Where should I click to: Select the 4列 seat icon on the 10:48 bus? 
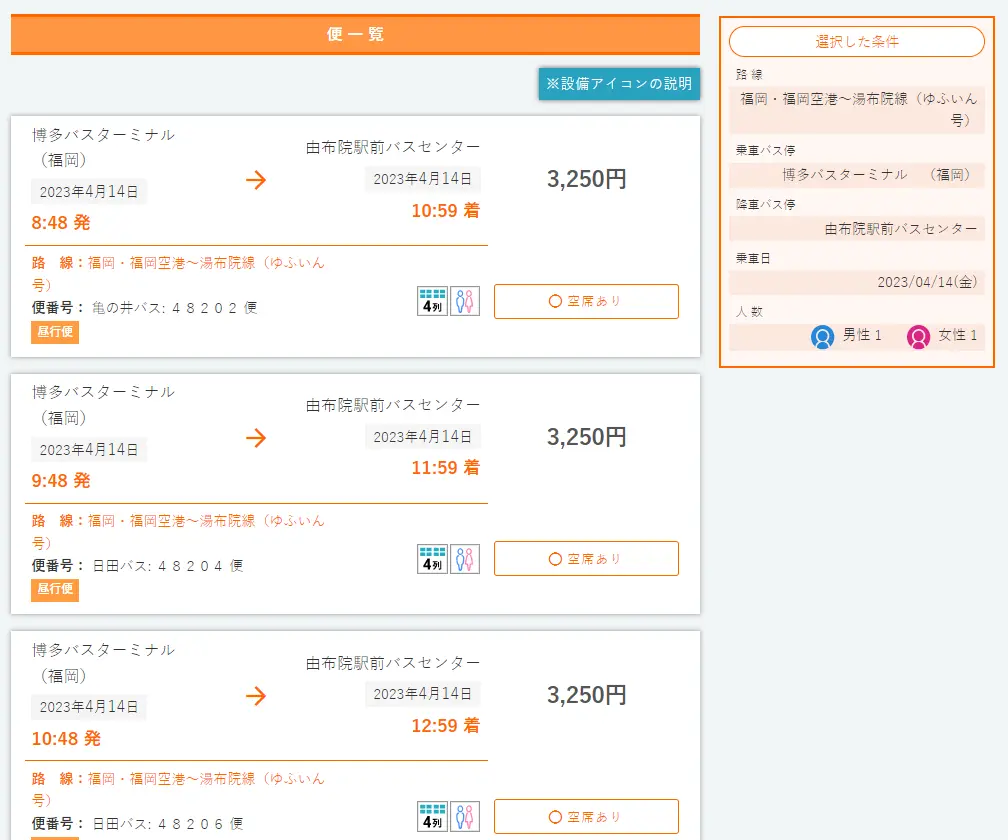point(432,816)
